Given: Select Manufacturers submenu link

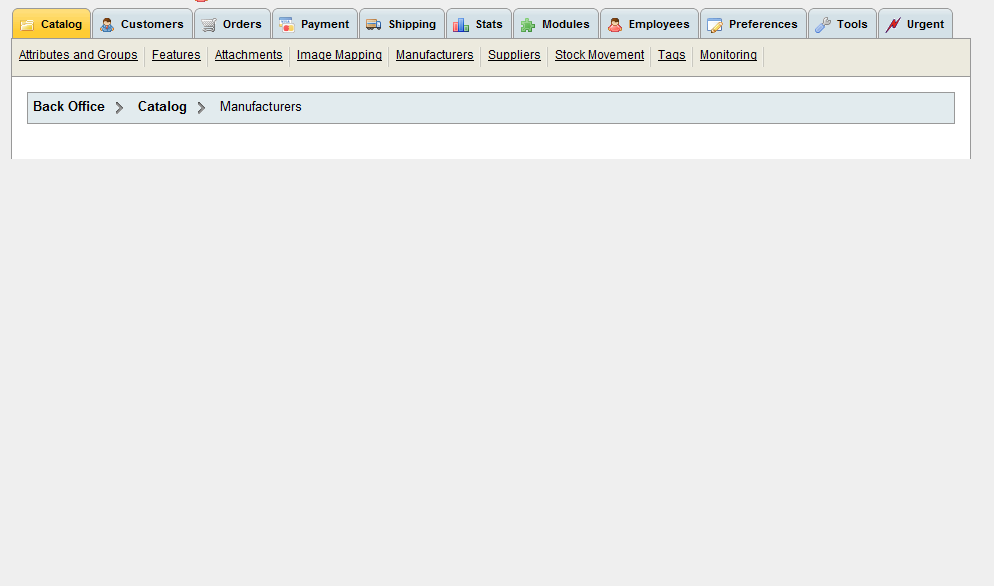Looking at the screenshot, I should tap(435, 55).
